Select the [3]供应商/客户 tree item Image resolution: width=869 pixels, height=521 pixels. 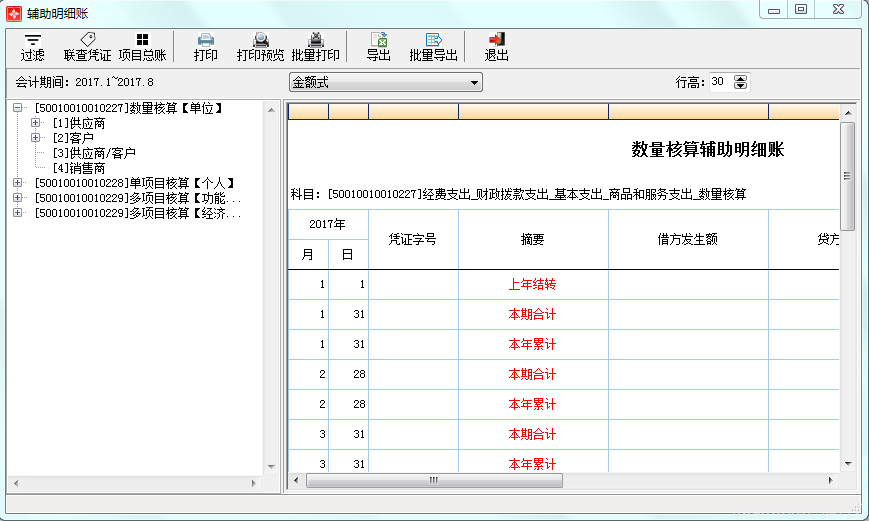[94, 153]
